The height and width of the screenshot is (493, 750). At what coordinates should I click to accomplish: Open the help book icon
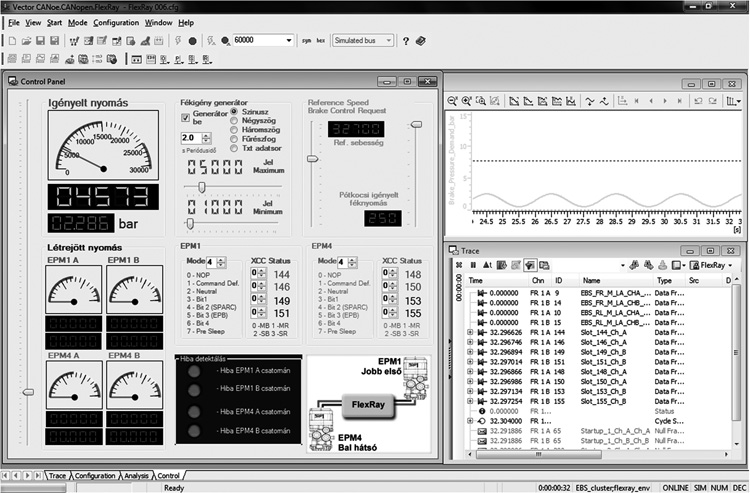pos(420,41)
